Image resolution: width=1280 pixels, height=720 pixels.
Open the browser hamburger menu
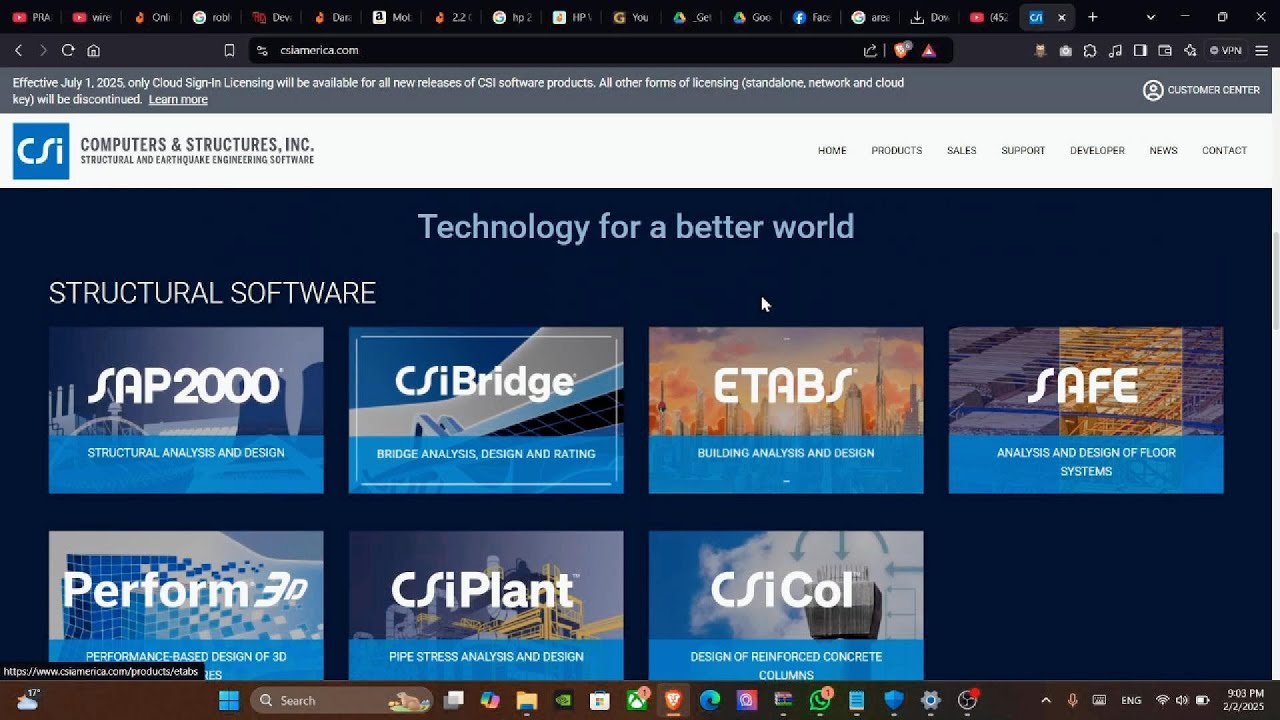coord(1261,50)
